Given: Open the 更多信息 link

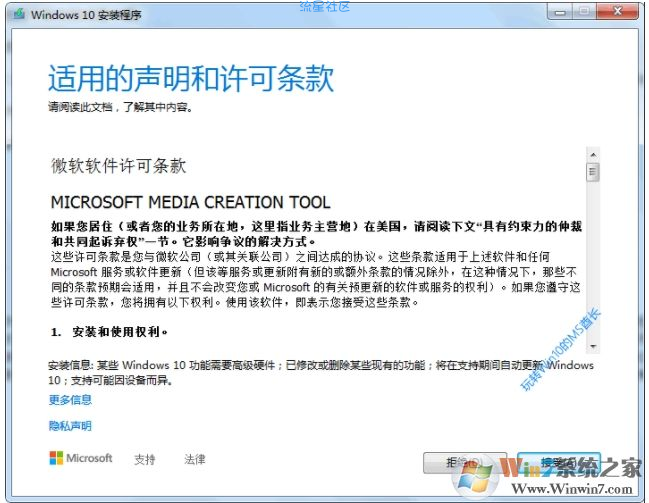Looking at the screenshot, I should tap(70, 400).
